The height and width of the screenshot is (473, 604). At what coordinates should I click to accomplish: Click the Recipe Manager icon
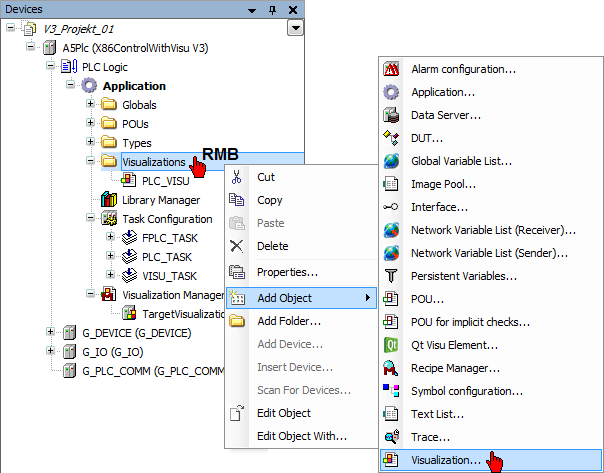click(x=391, y=368)
